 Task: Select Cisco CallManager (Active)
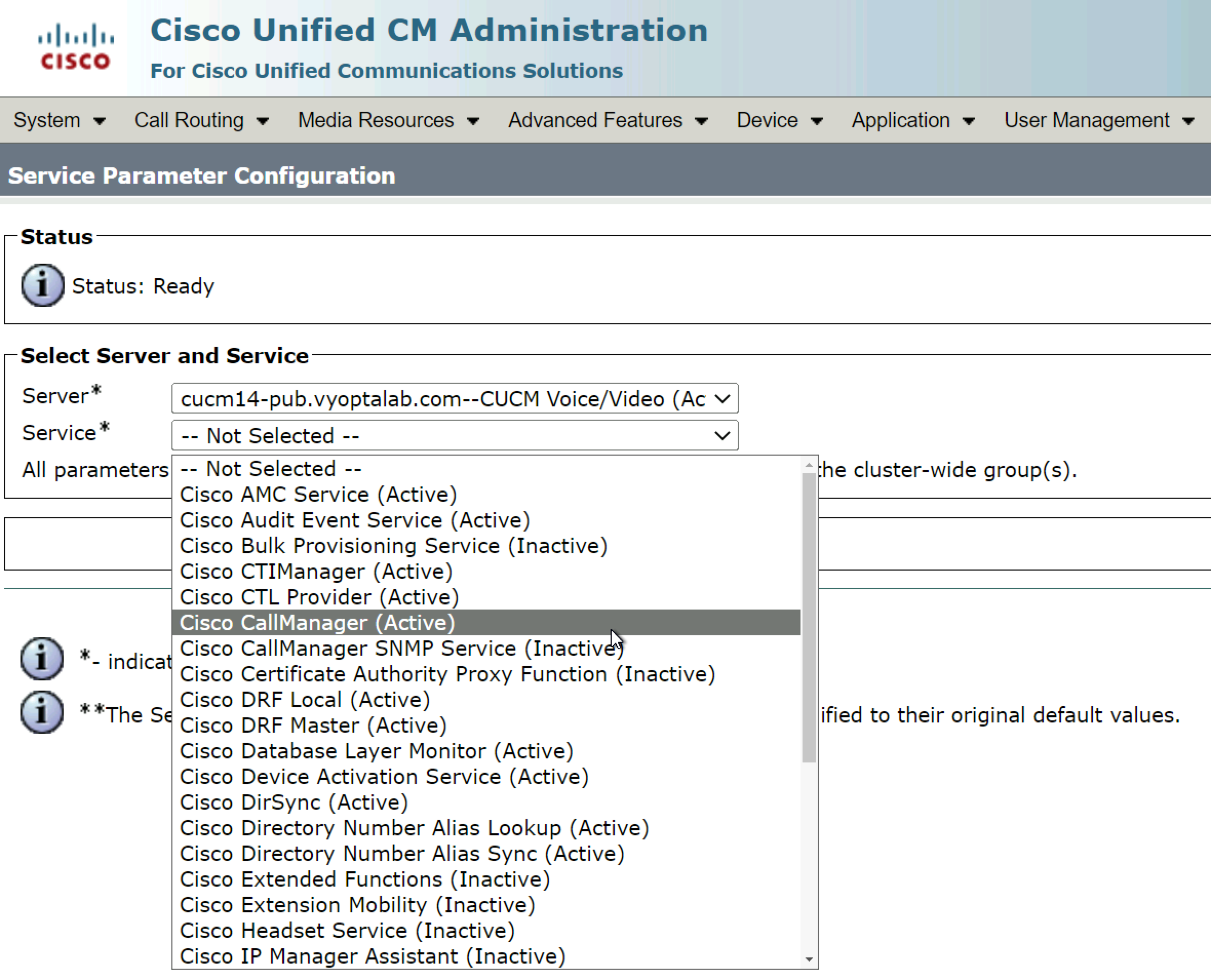(486, 623)
